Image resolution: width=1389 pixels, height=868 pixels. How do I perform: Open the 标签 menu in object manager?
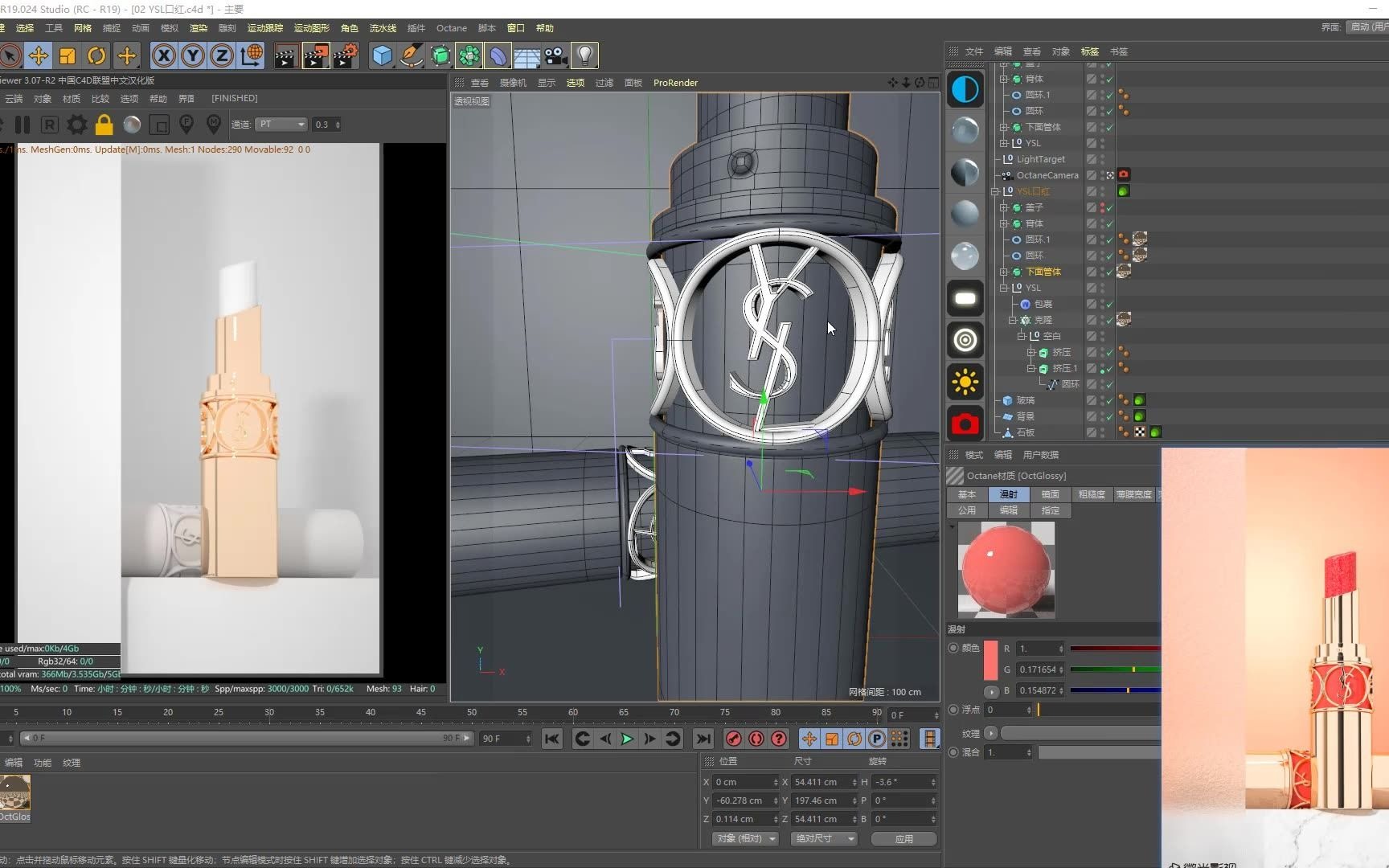tap(1089, 51)
